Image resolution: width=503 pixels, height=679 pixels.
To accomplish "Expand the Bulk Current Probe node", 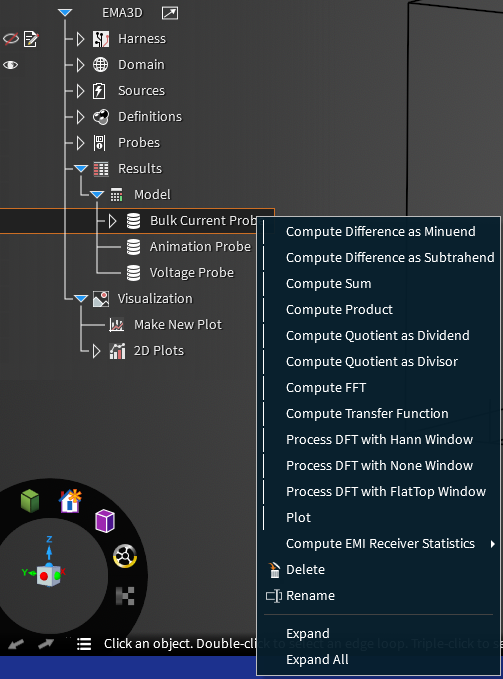I will tap(113, 221).
